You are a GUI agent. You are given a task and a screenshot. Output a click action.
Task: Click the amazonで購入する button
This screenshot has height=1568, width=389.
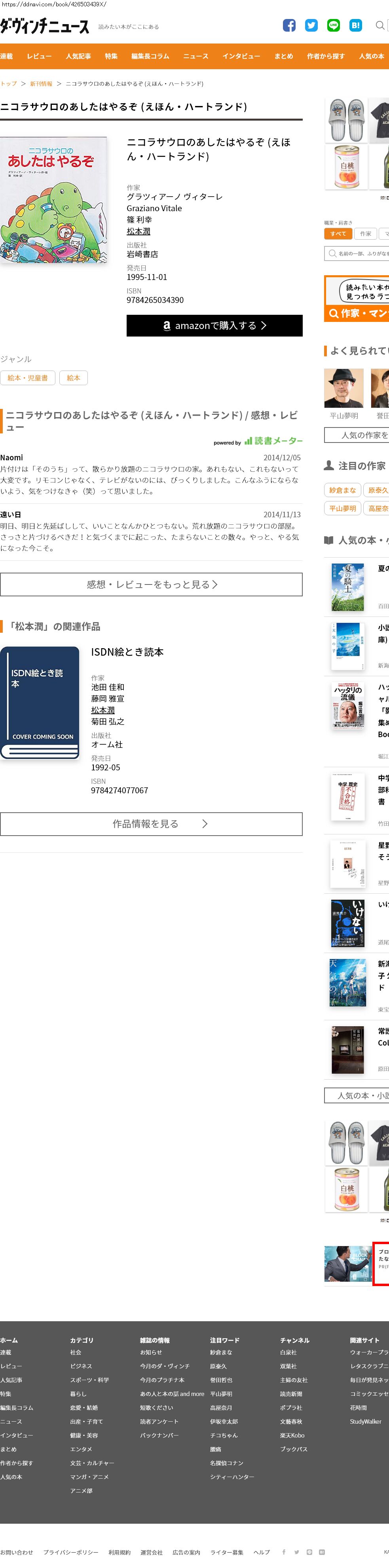[x=214, y=325]
